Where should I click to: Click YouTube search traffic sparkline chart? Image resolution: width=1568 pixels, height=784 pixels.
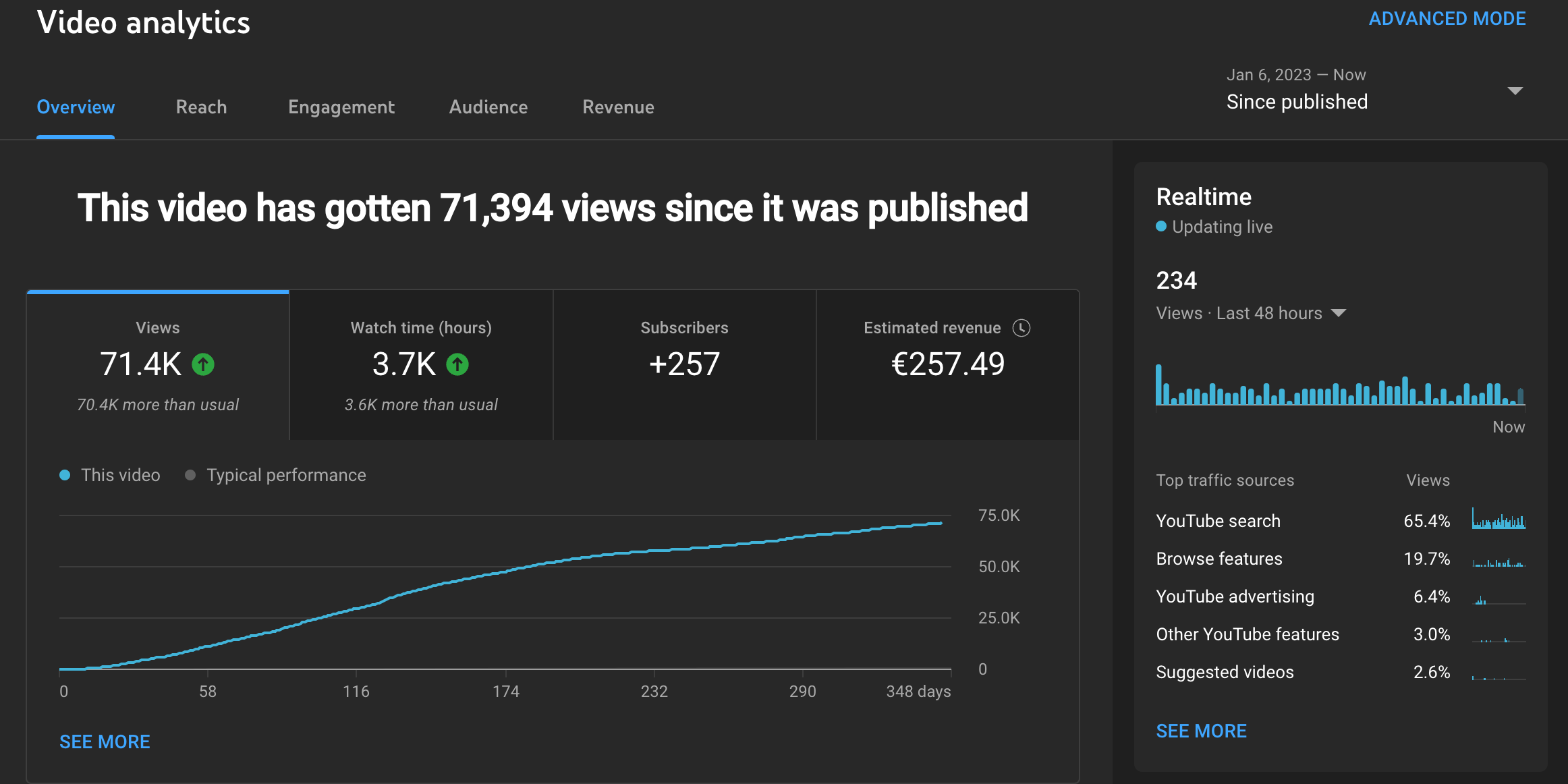(x=1499, y=520)
